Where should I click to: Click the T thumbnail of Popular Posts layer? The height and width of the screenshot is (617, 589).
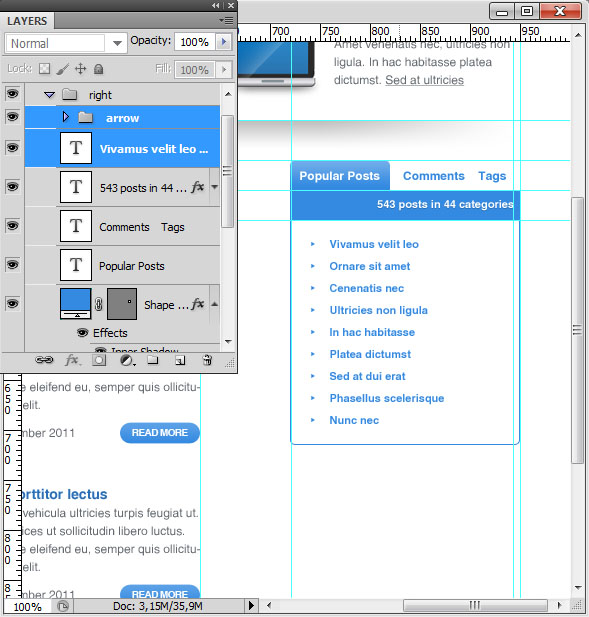point(76,265)
